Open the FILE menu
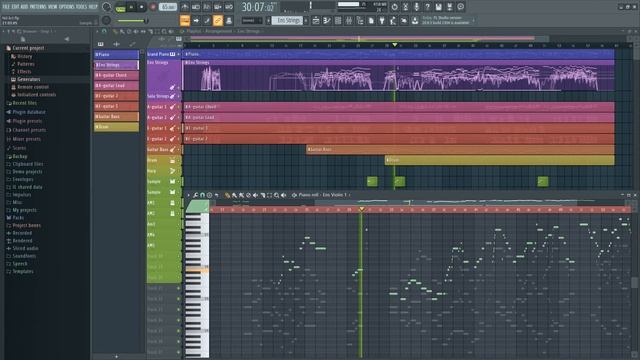The image size is (640, 360). (6, 7)
